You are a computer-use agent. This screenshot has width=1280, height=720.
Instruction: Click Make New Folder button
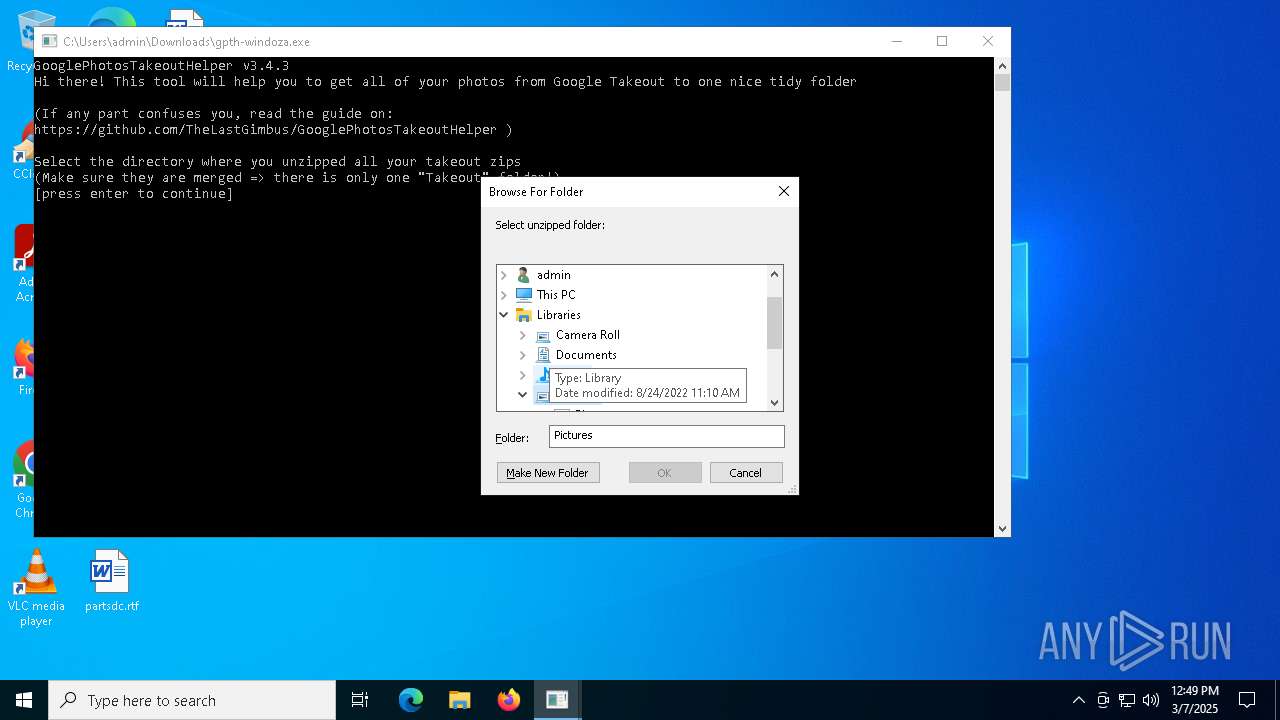click(x=548, y=473)
